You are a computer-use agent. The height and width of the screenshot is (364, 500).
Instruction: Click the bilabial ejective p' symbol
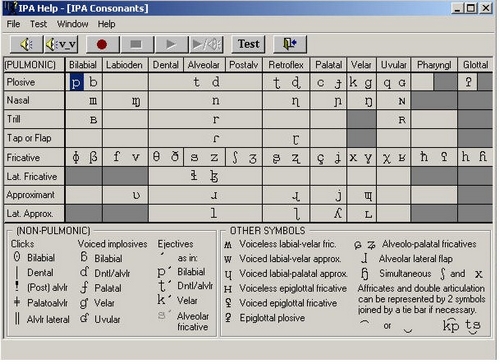click(164, 272)
